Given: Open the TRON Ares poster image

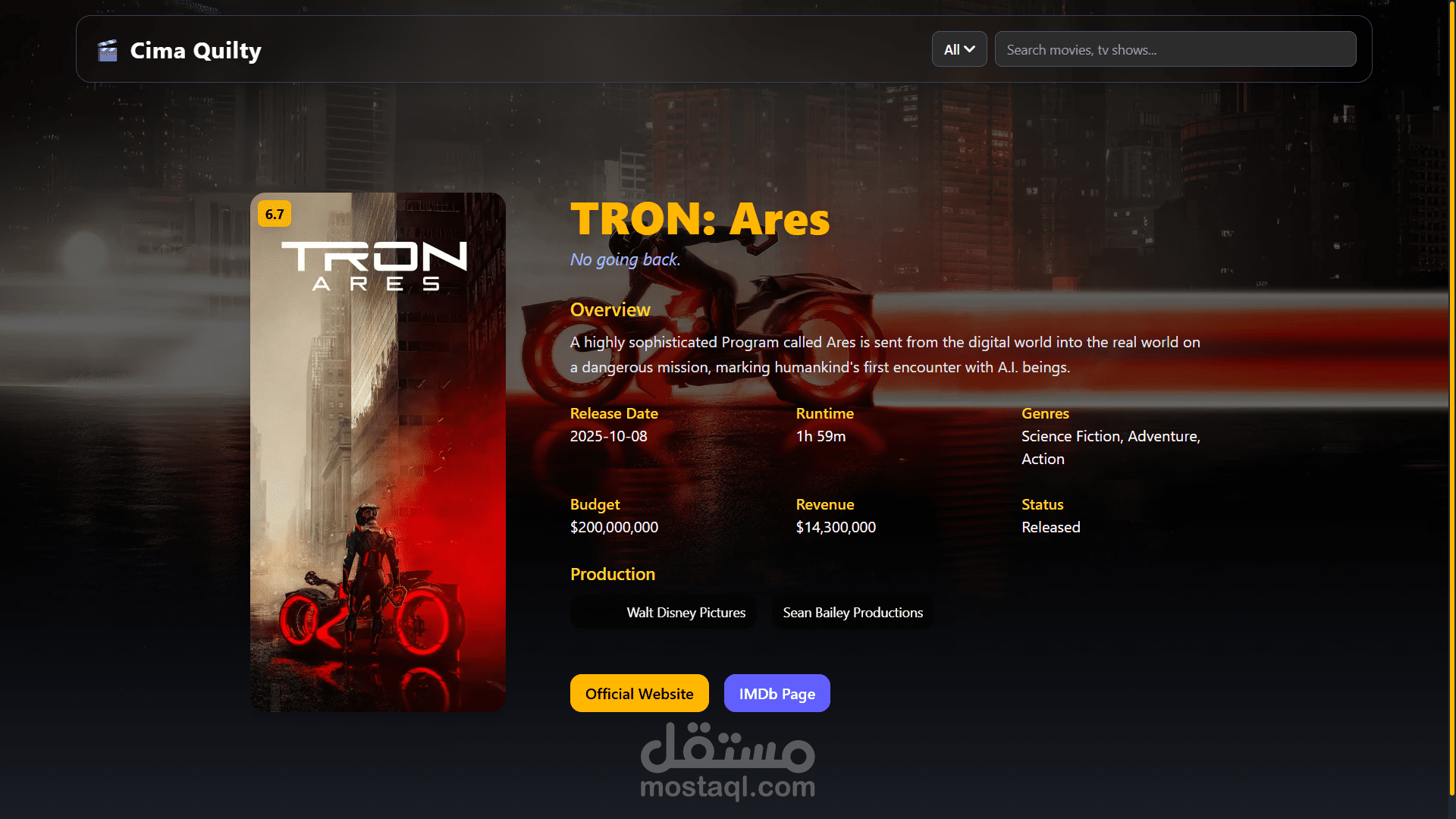Looking at the screenshot, I should coord(378,452).
